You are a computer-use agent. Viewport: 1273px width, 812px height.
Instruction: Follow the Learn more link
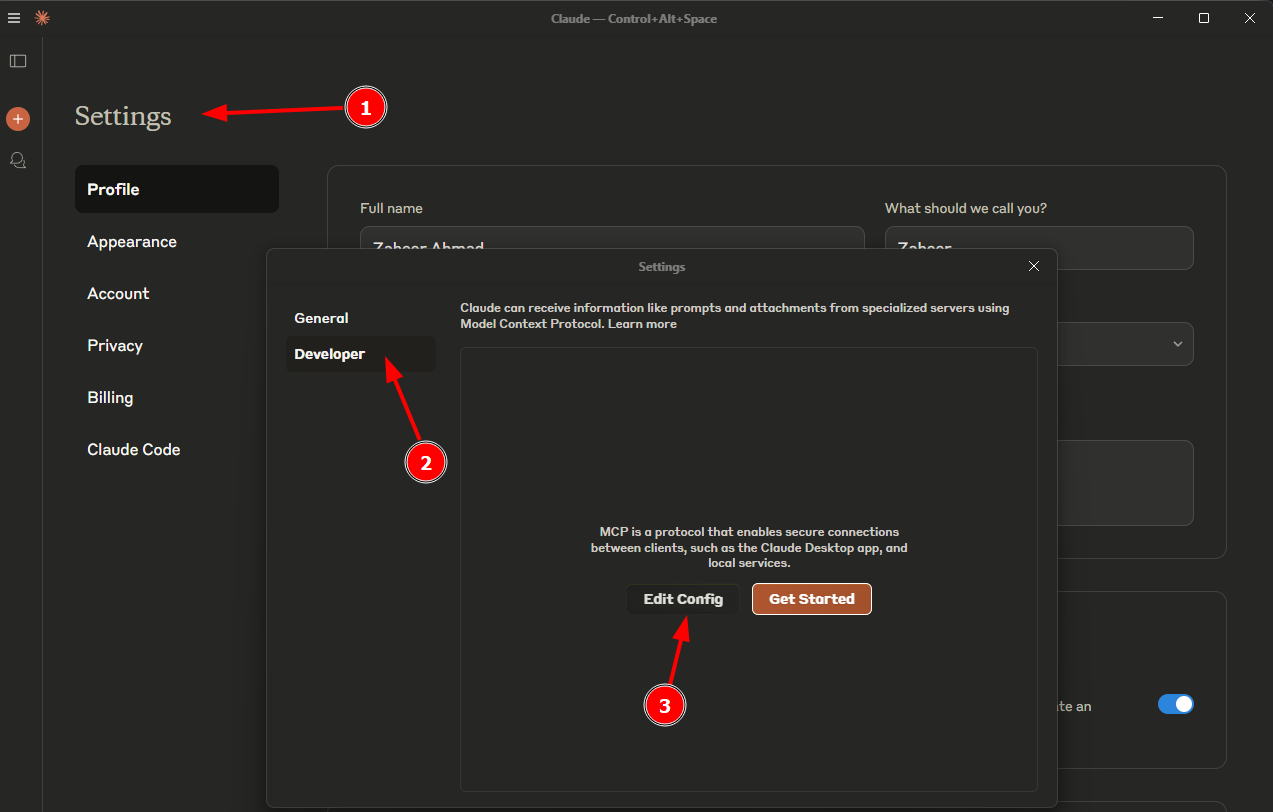click(x=642, y=324)
